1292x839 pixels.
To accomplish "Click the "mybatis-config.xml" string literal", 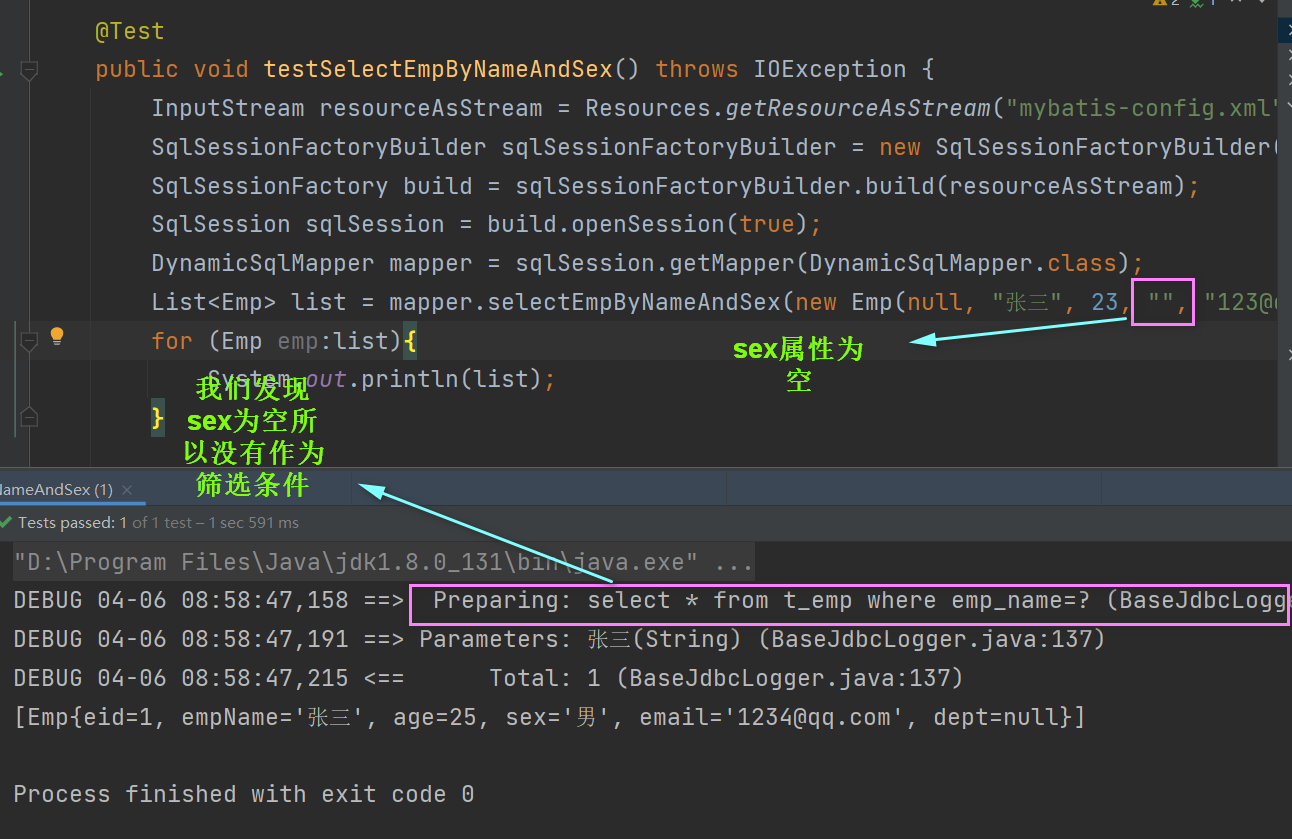I will (1142, 108).
